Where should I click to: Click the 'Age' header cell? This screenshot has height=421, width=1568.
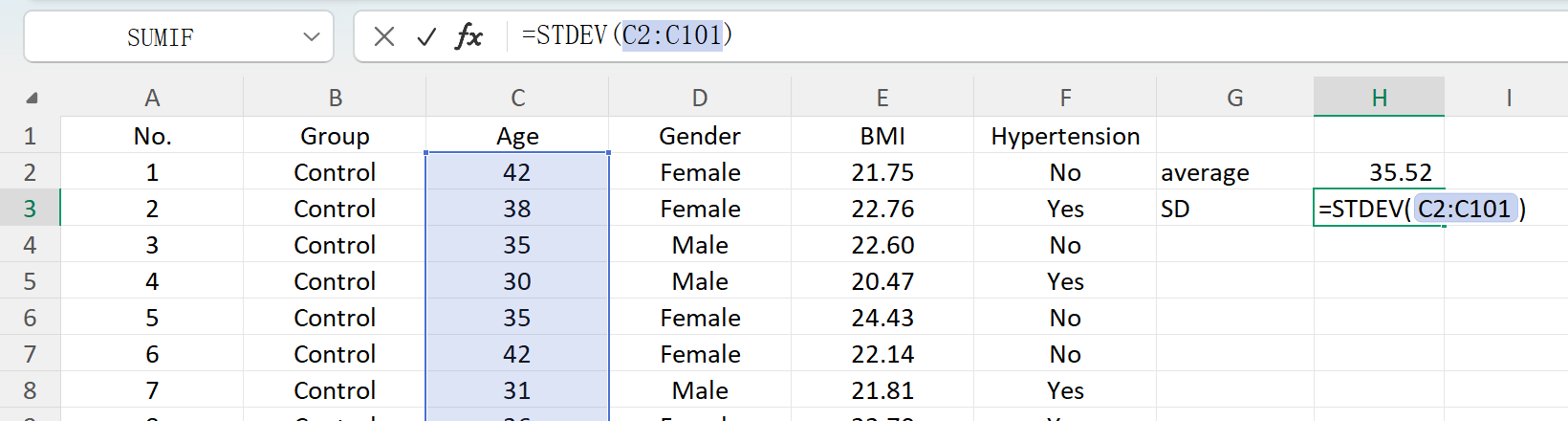pos(517,136)
